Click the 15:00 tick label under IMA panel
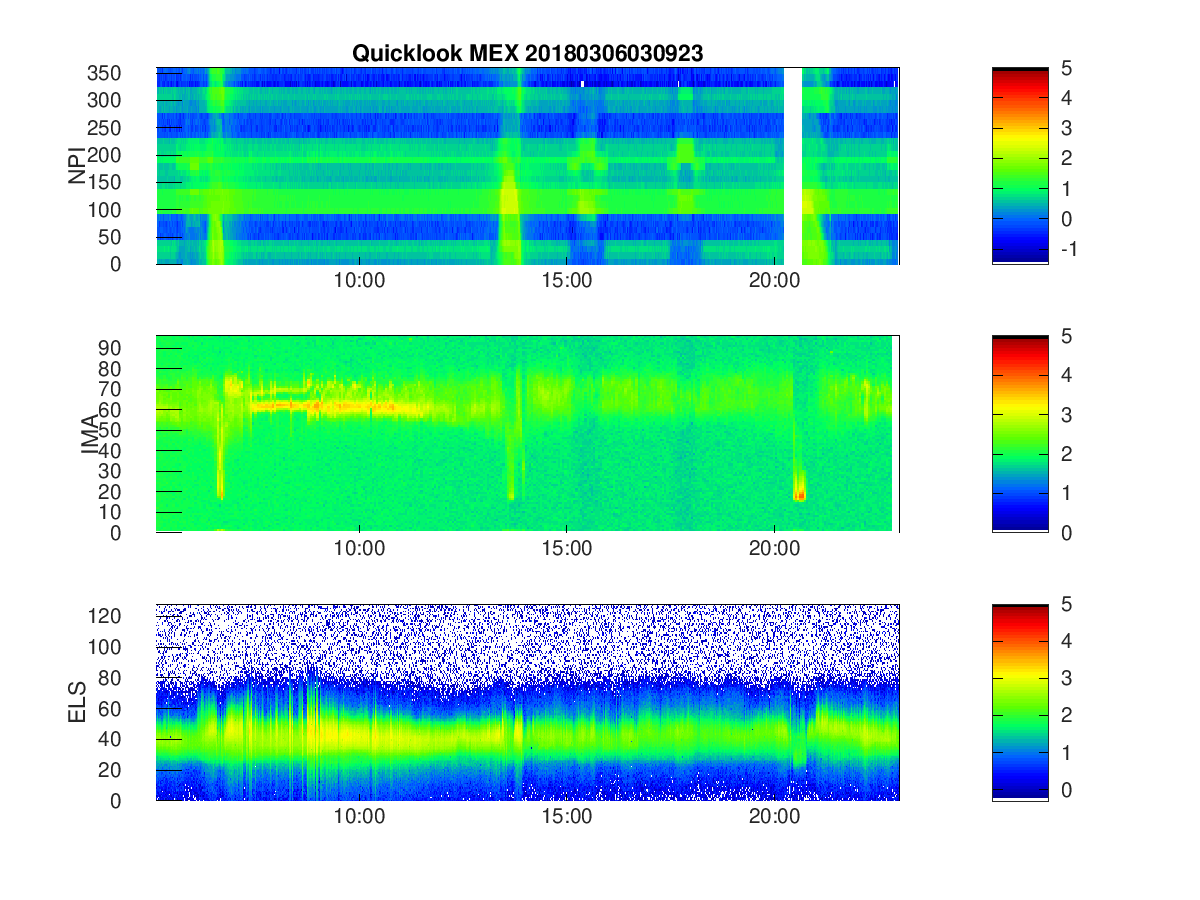The width and height of the screenshot is (1200, 900). [x=567, y=549]
